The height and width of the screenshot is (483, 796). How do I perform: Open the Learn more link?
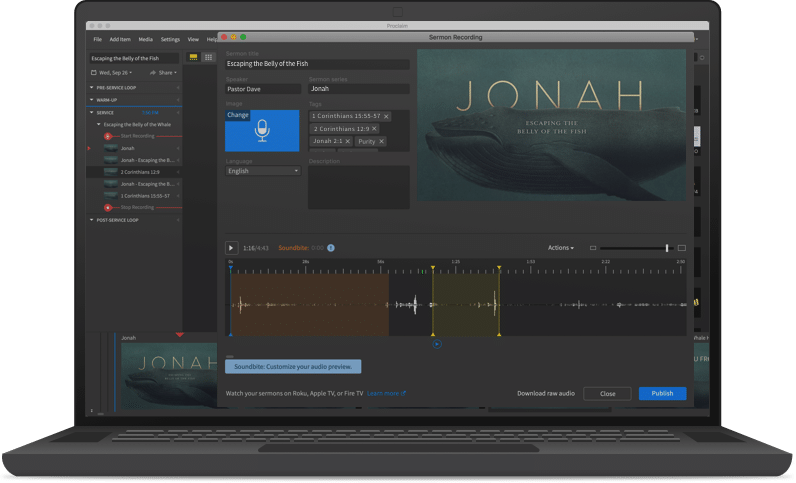point(386,394)
